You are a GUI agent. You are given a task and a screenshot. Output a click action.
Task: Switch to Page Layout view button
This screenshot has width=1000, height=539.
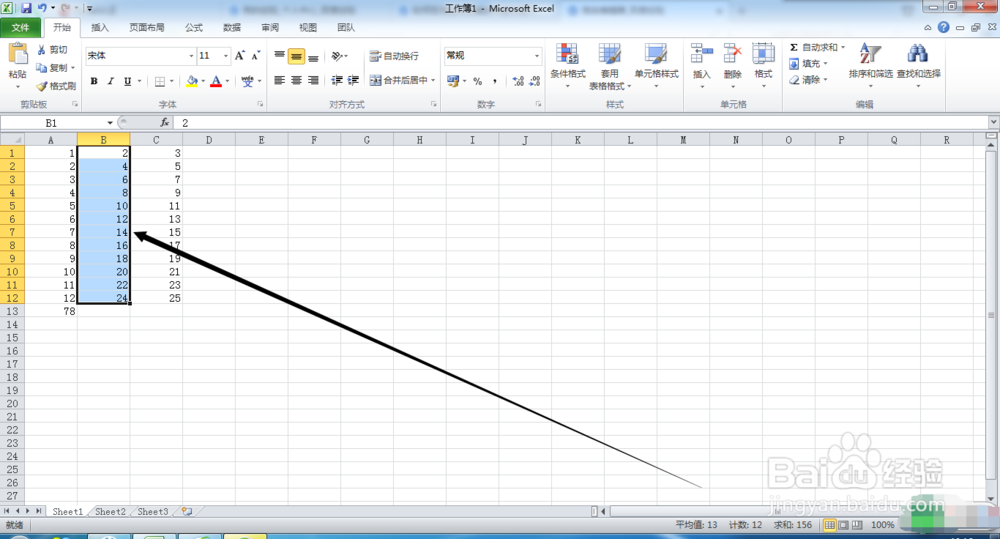pos(843,525)
